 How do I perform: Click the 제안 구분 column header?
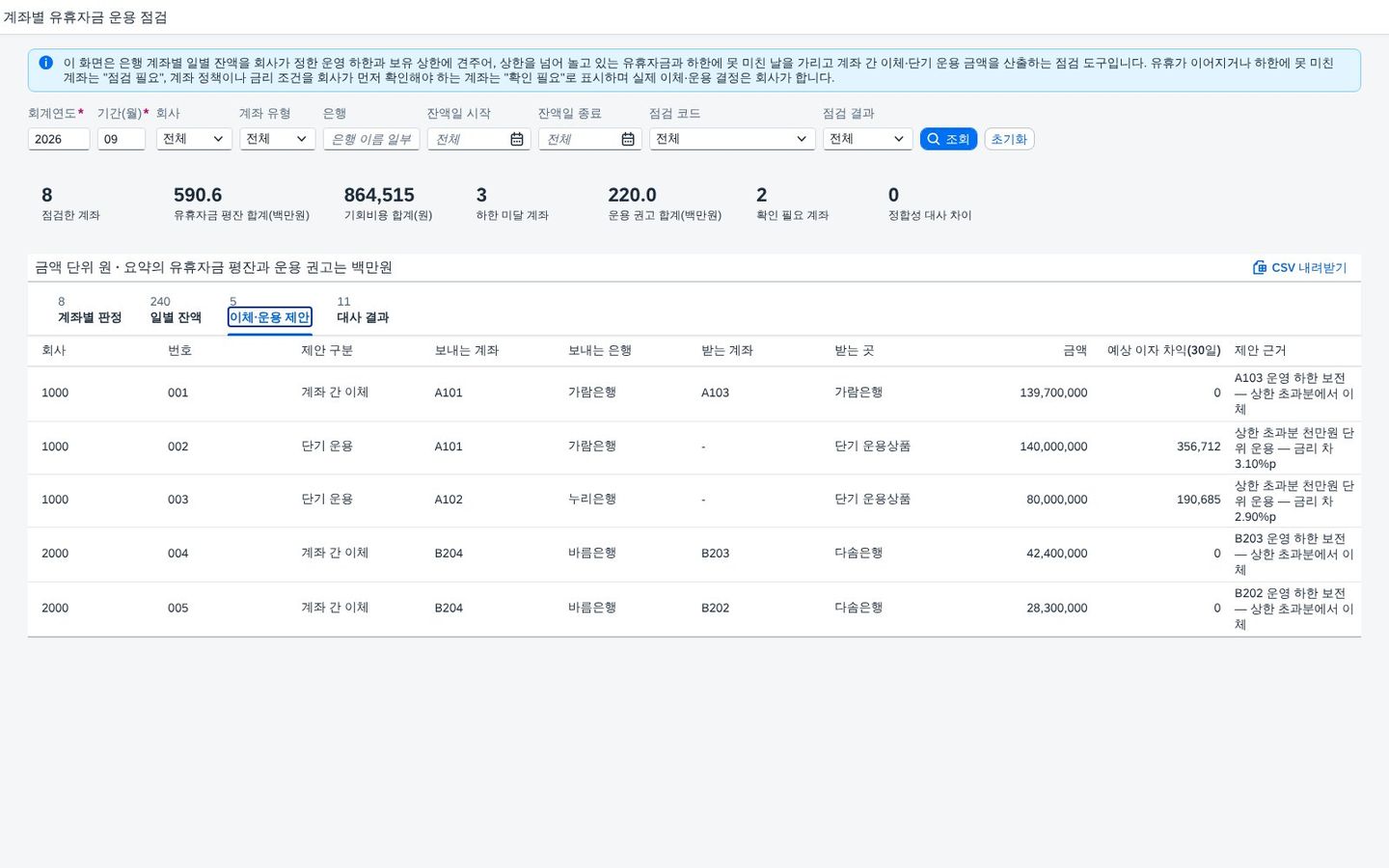(x=327, y=350)
